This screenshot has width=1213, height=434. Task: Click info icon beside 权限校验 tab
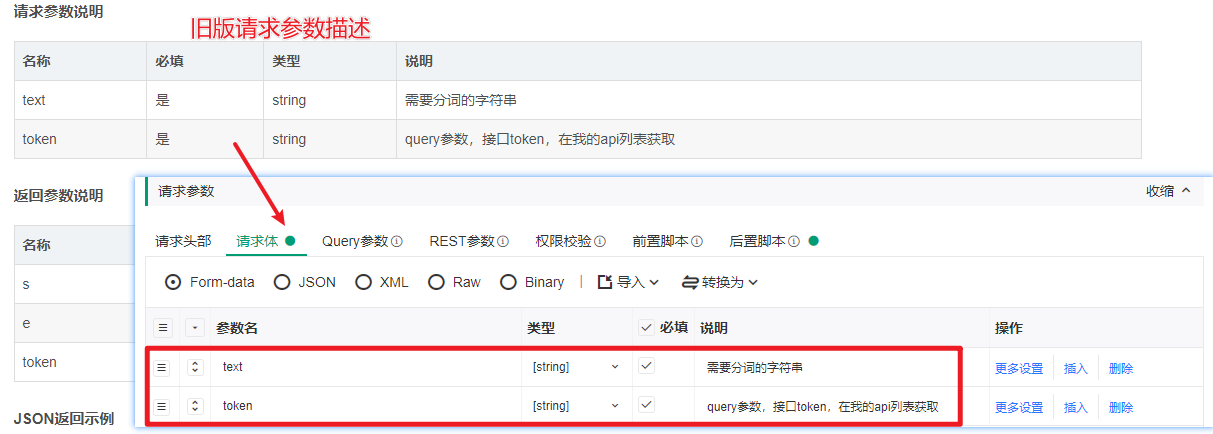click(x=600, y=241)
